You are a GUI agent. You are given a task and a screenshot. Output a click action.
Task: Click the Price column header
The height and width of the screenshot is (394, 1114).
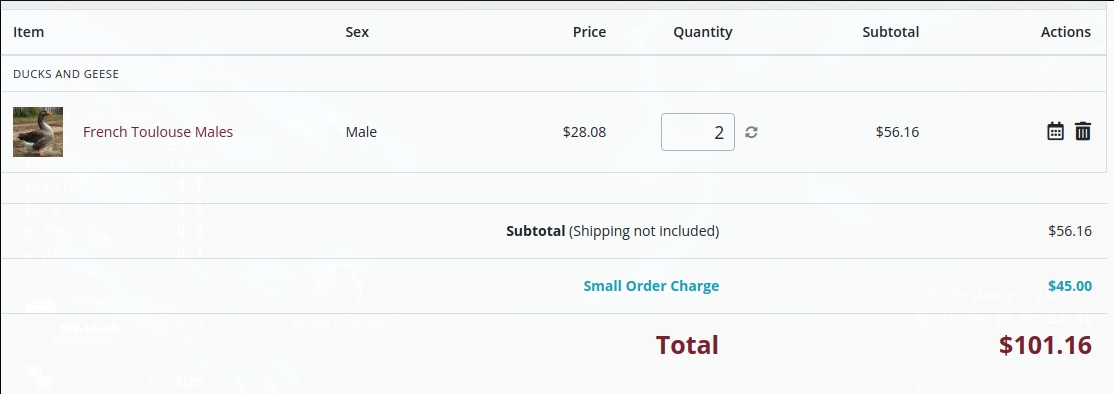click(x=589, y=32)
